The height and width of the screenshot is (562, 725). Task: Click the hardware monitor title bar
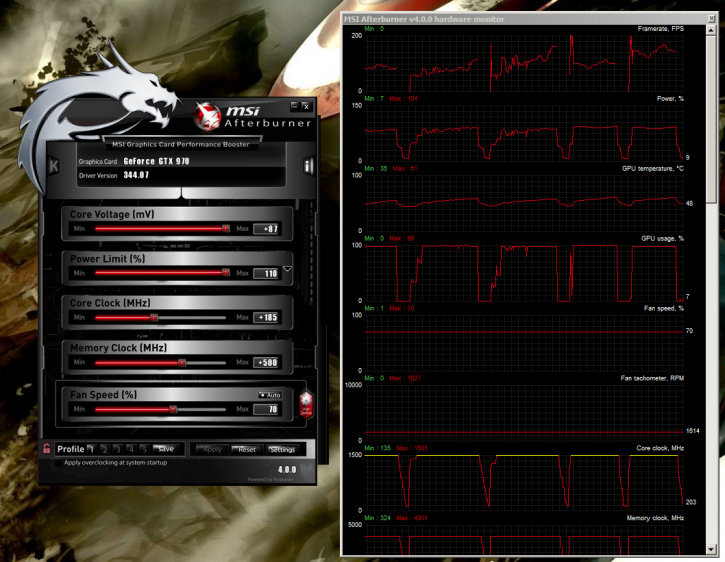click(x=525, y=19)
